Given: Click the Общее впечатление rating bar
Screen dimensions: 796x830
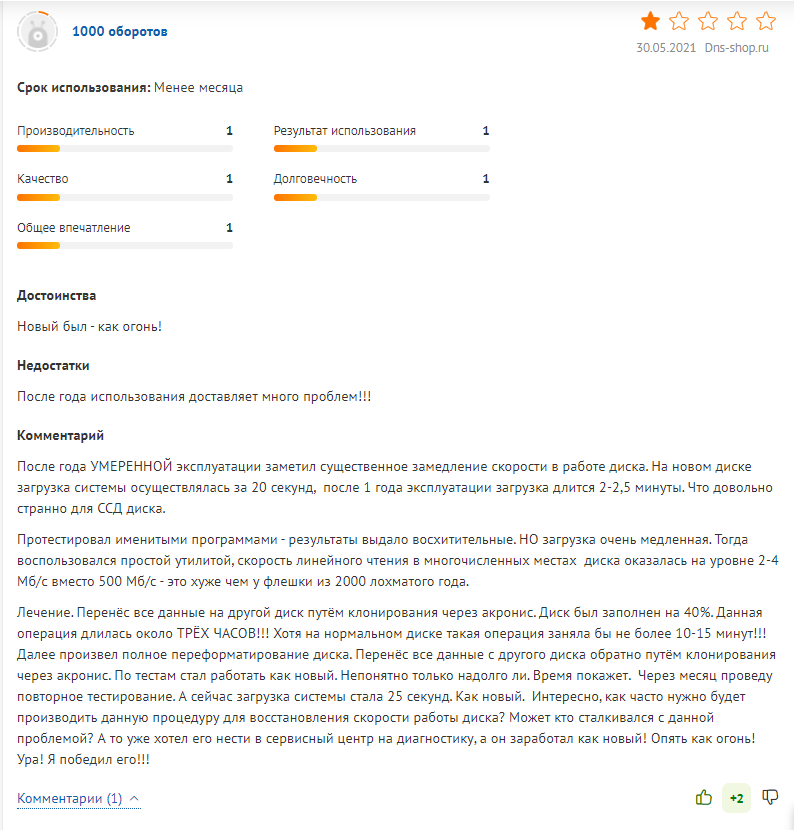Looking at the screenshot, I should point(125,245).
